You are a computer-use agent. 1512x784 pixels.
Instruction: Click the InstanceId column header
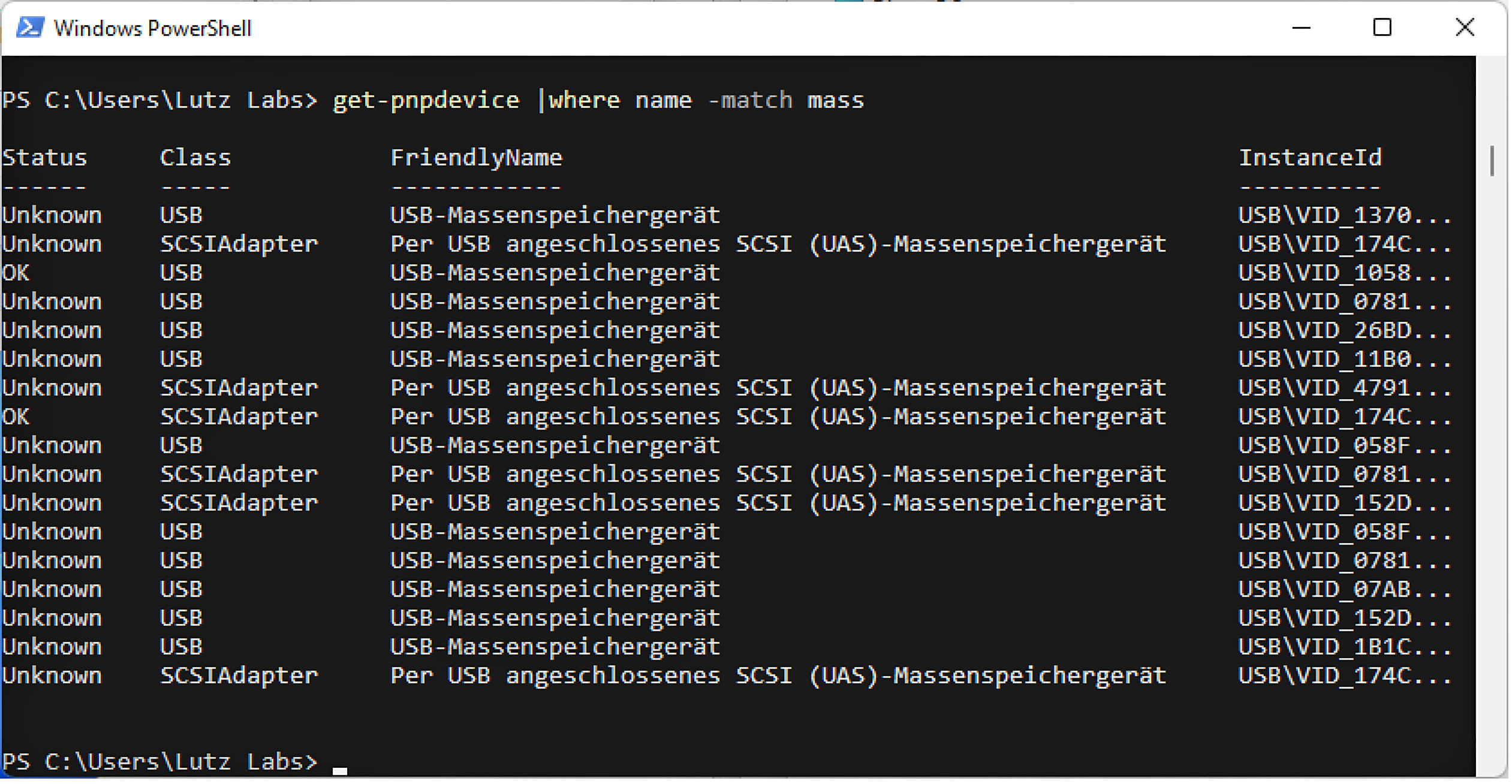coord(1310,158)
